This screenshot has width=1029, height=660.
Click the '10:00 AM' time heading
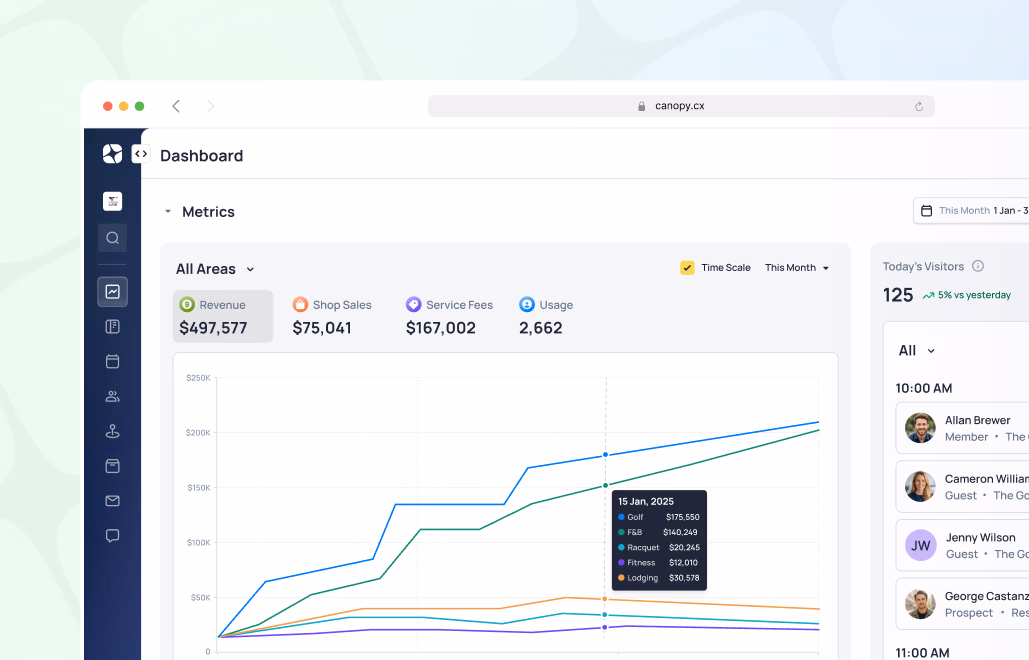(x=923, y=388)
